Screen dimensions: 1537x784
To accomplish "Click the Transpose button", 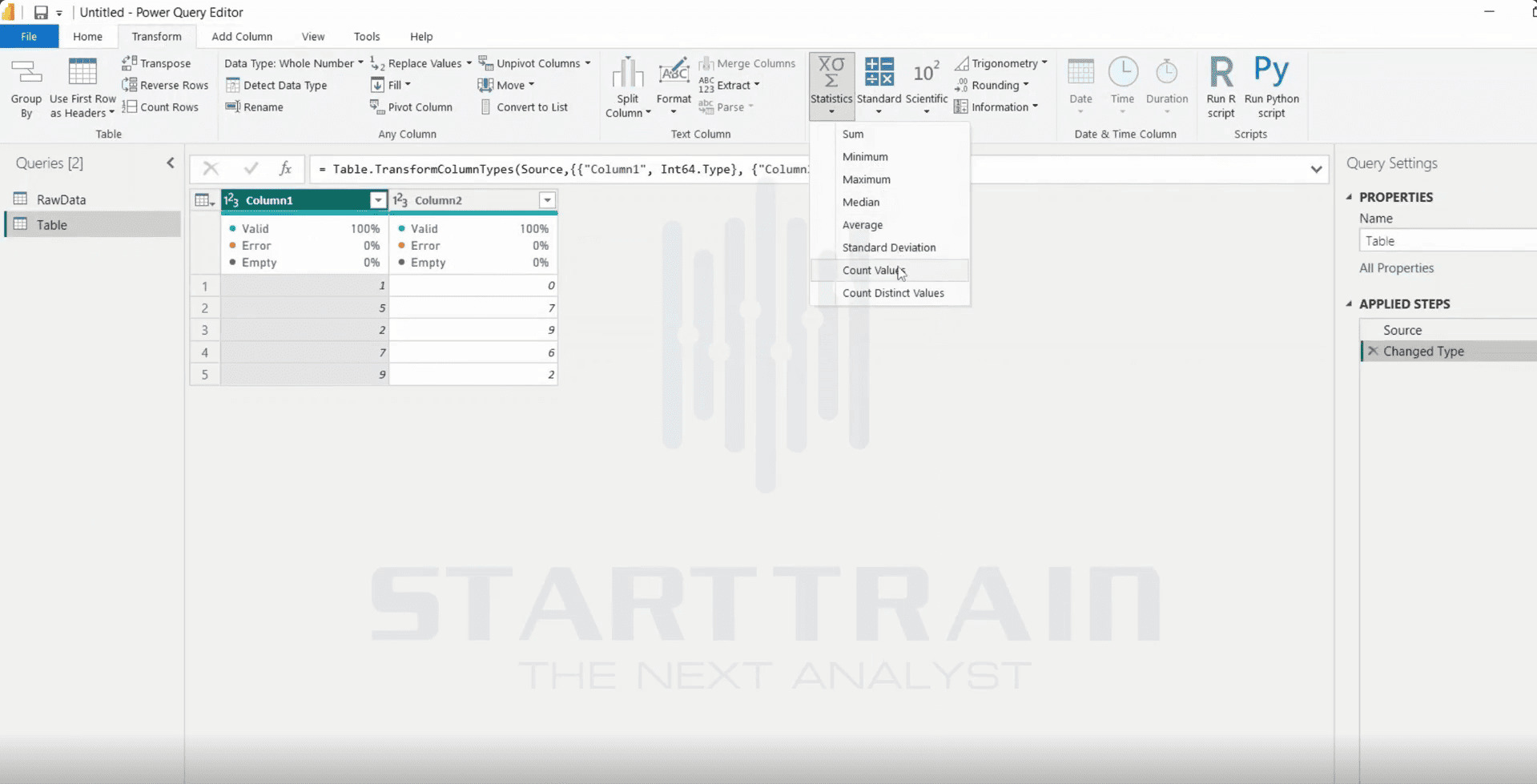I will click(157, 63).
